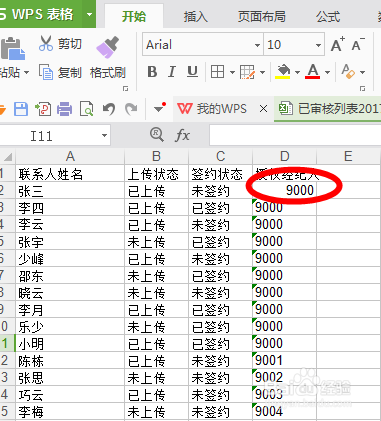Toggle Italic formatting
The image size is (381, 421).
click(172, 72)
